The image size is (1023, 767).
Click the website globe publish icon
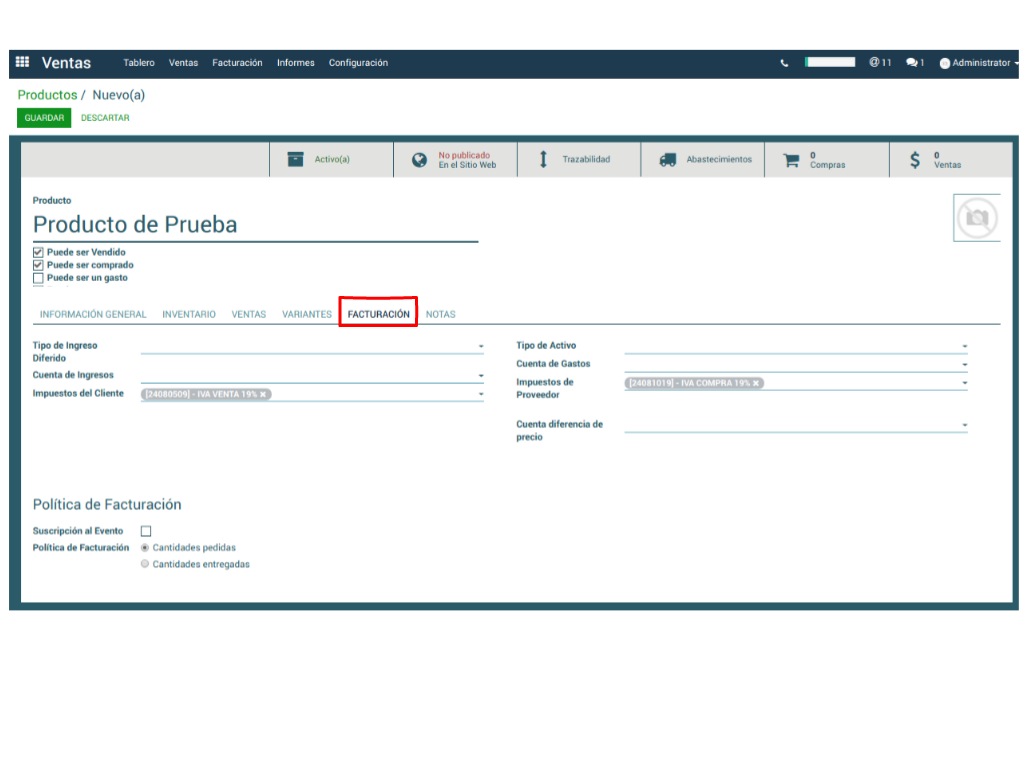coord(420,160)
